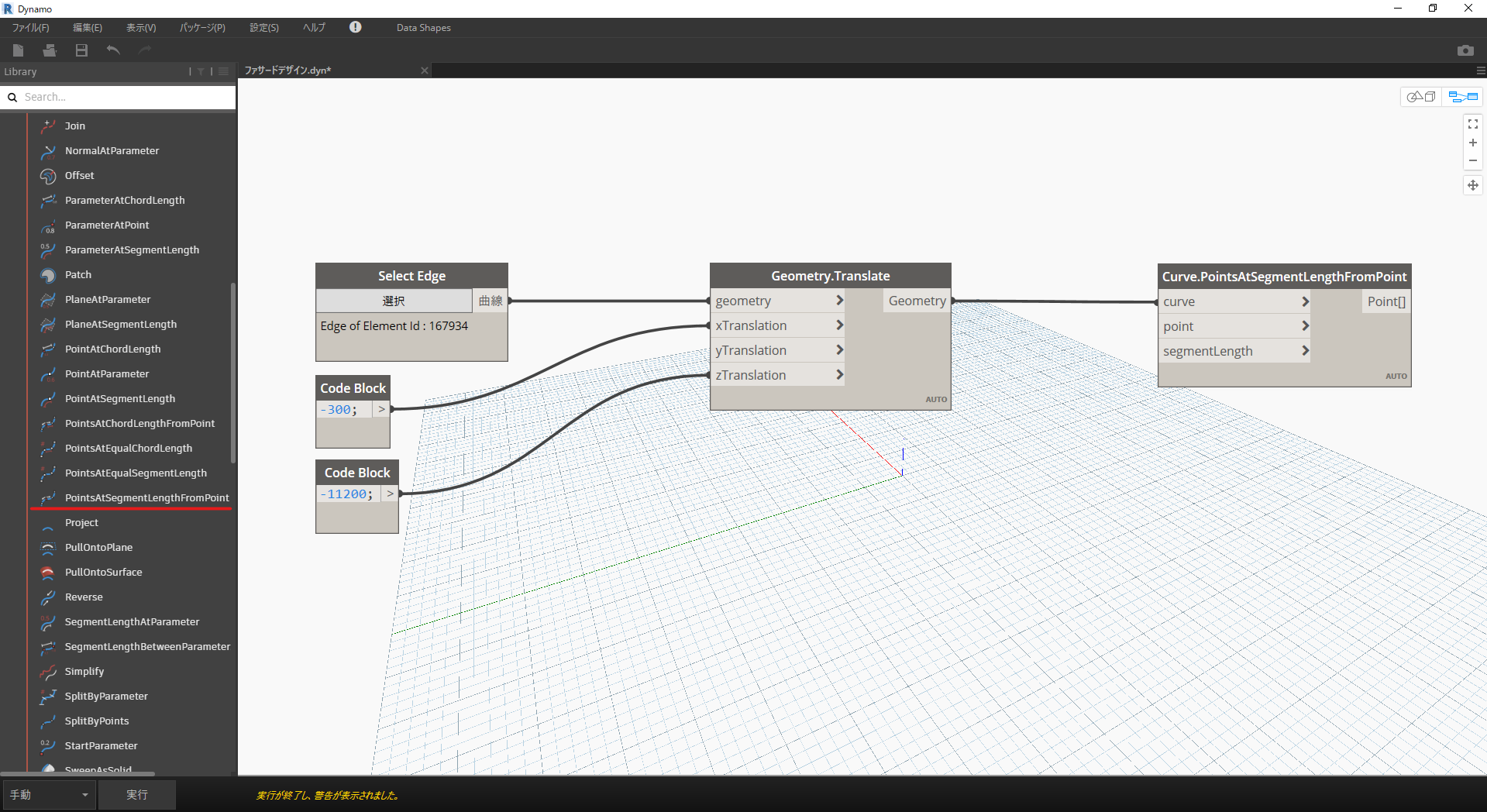Click the library search input field
The width and height of the screenshot is (1487, 812).
pos(128,97)
